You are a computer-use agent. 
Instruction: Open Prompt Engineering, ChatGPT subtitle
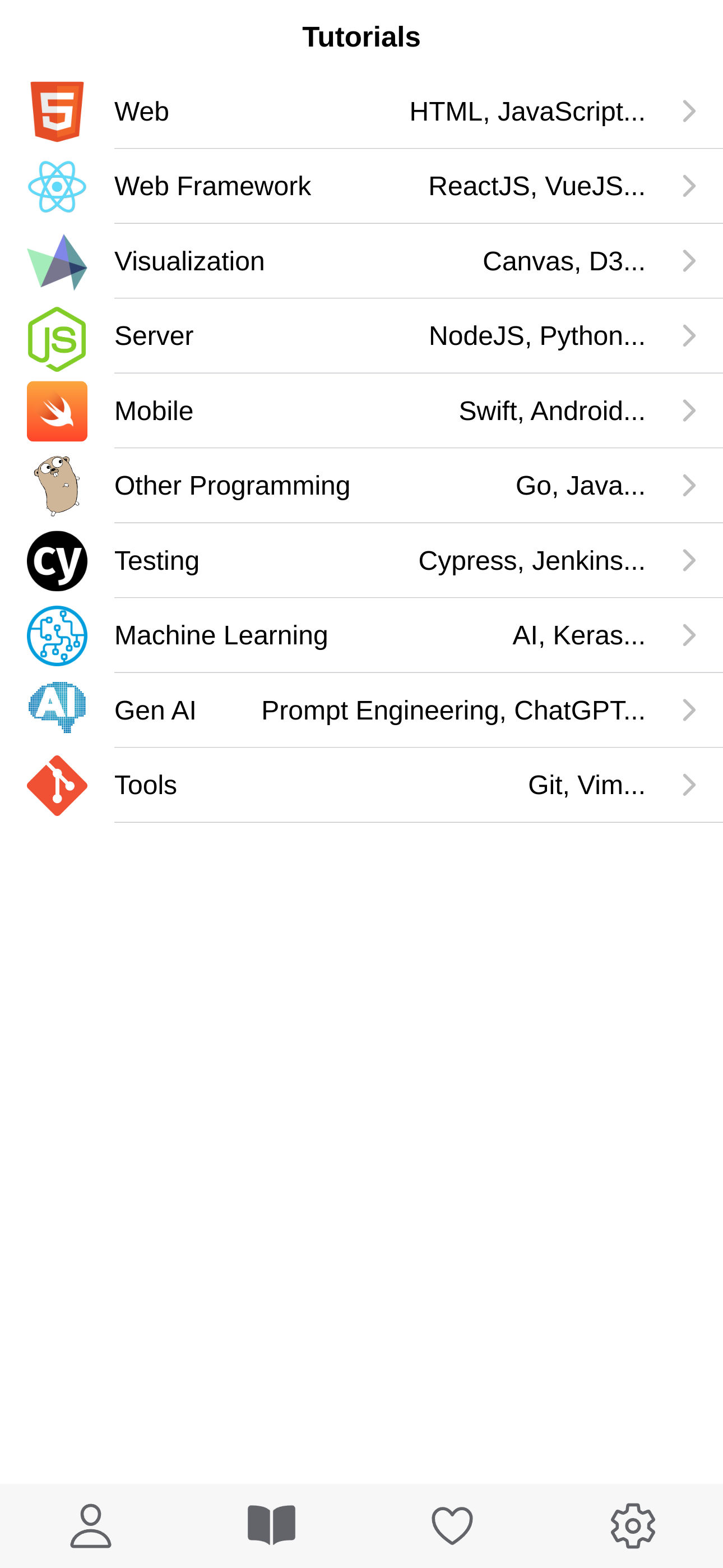click(x=453, y=711)
